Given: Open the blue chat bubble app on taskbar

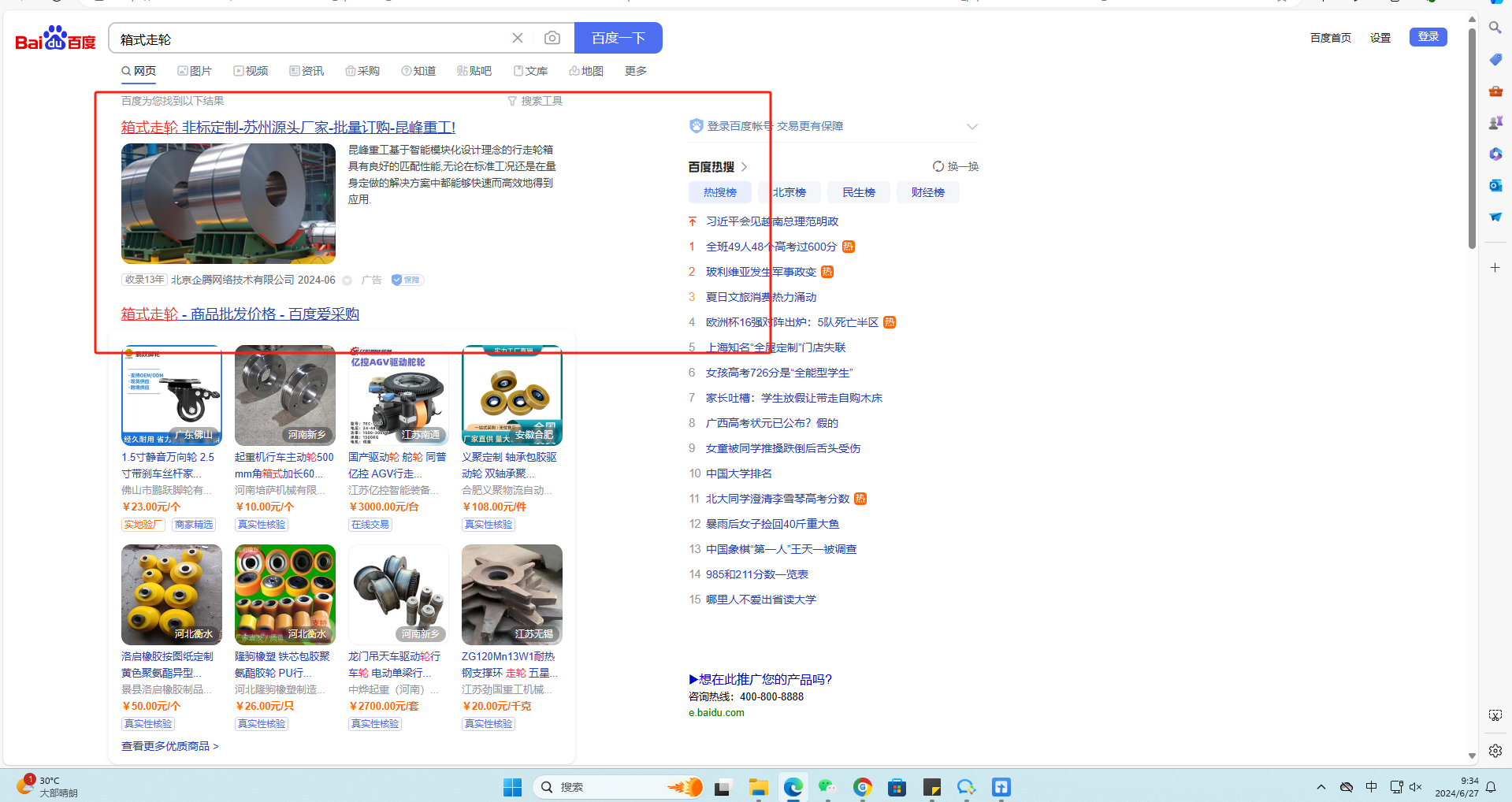Looking at the screenshot, I should pos(966,787).
